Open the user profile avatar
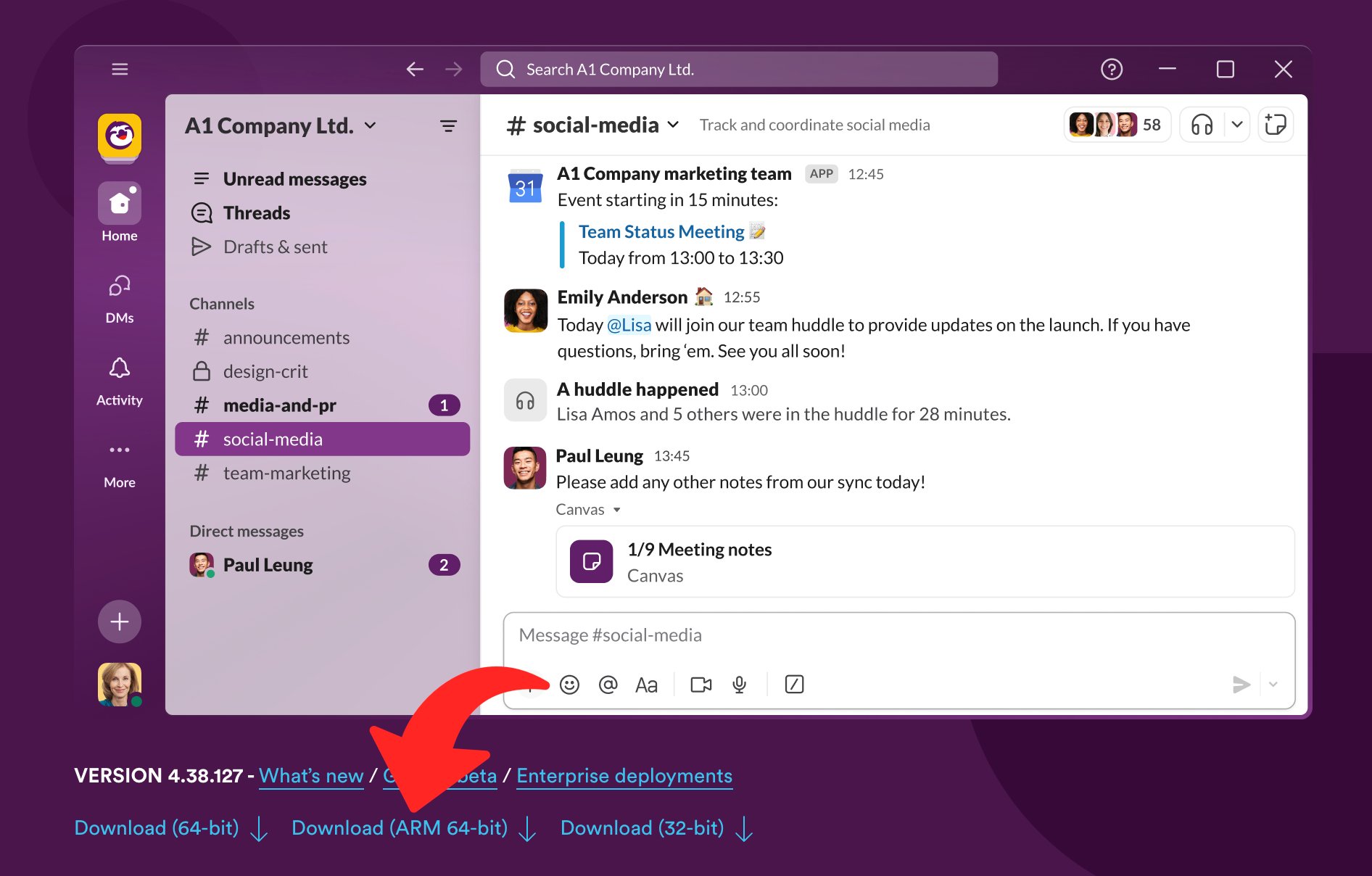The image size is (1372, 876). [120, 684]
